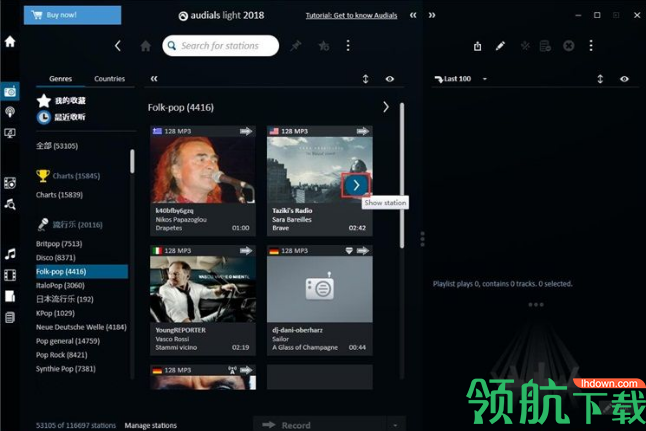Collapse the genre list double arrow
The width and height of the screenshot is (646, 431).
click(x=154, y=79)
